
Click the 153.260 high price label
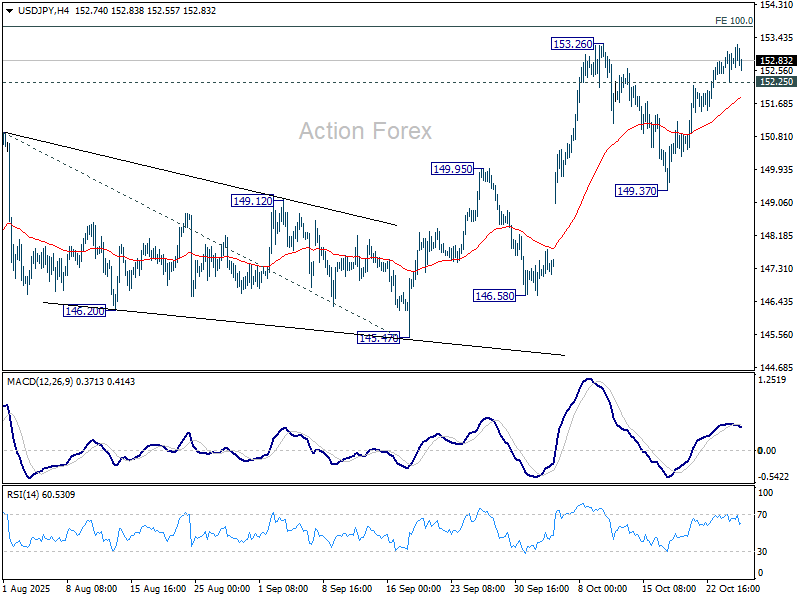click(x=572, y=44)
